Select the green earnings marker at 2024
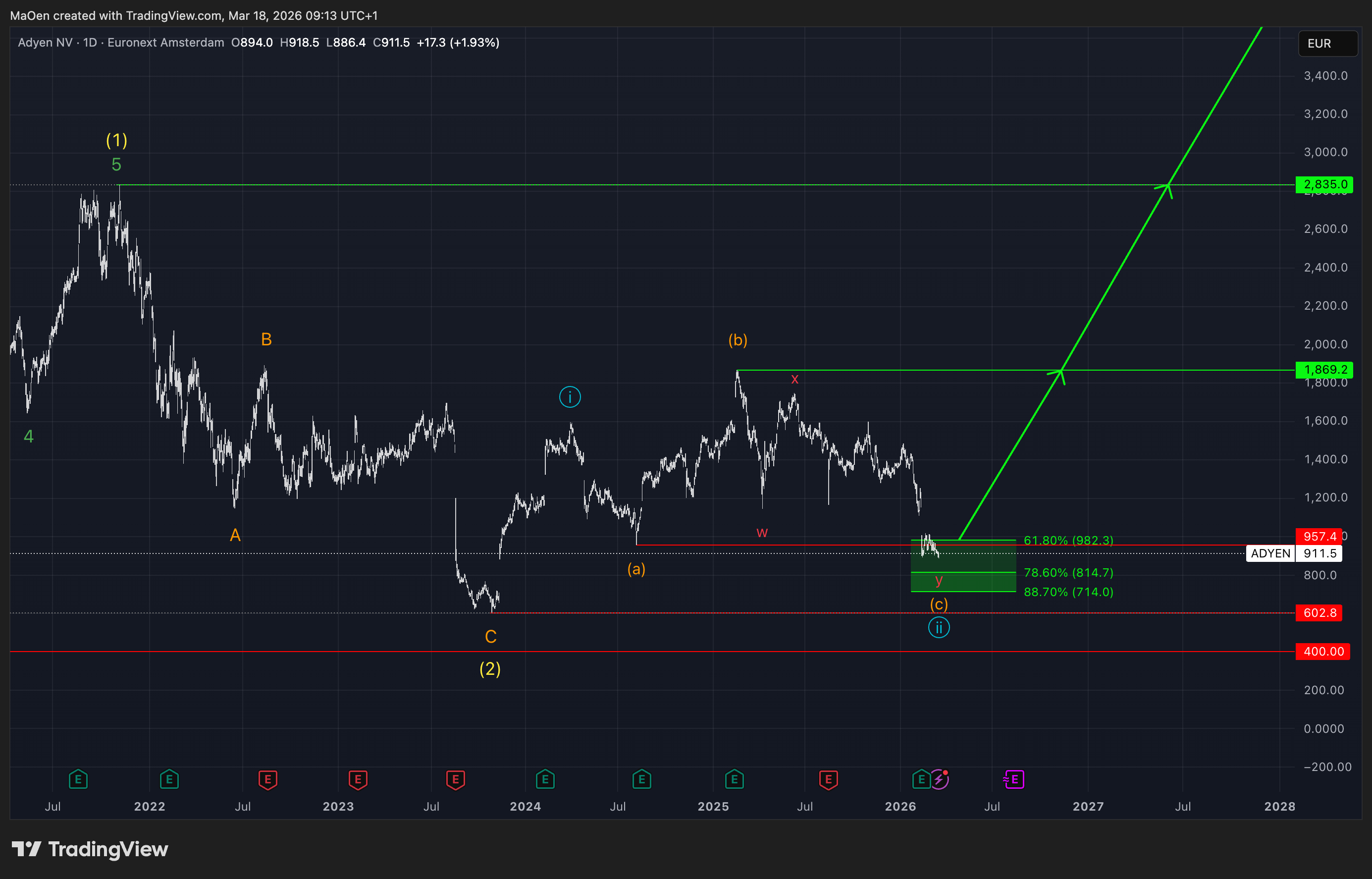This screenshot has height=879, width=1372. (x=545, y=779)
